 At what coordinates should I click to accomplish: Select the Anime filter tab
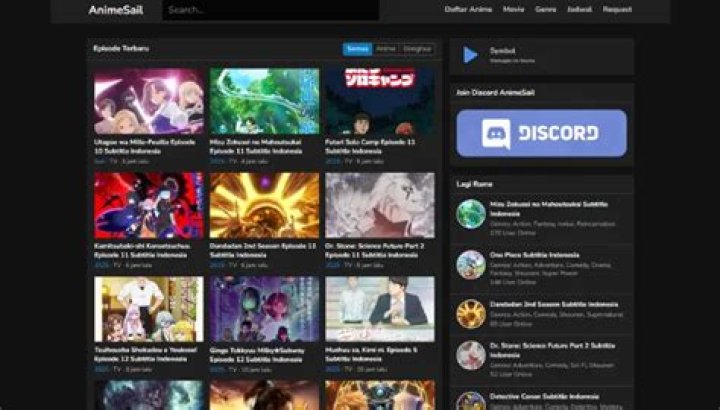click(386, 49)
